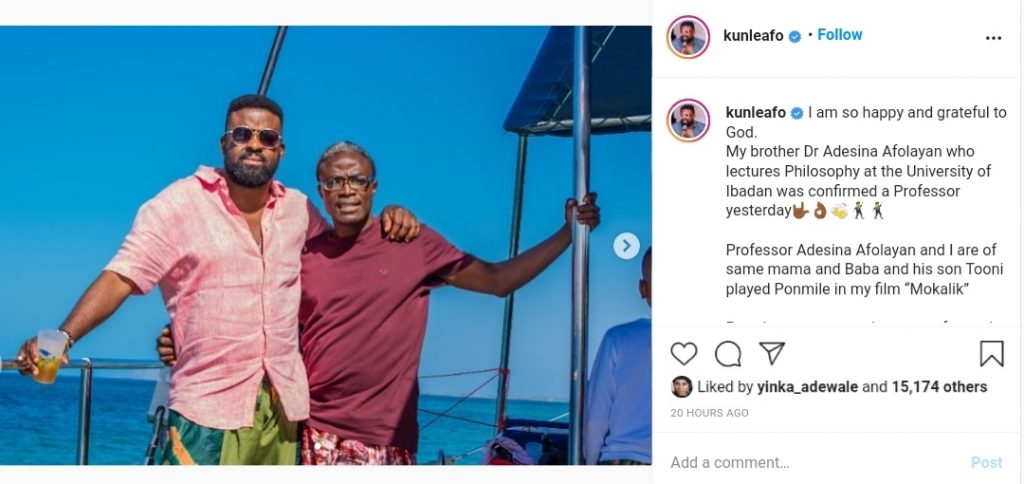Share post with paper plane icon
Screen dimensions: 1024x484
[771, 353]
